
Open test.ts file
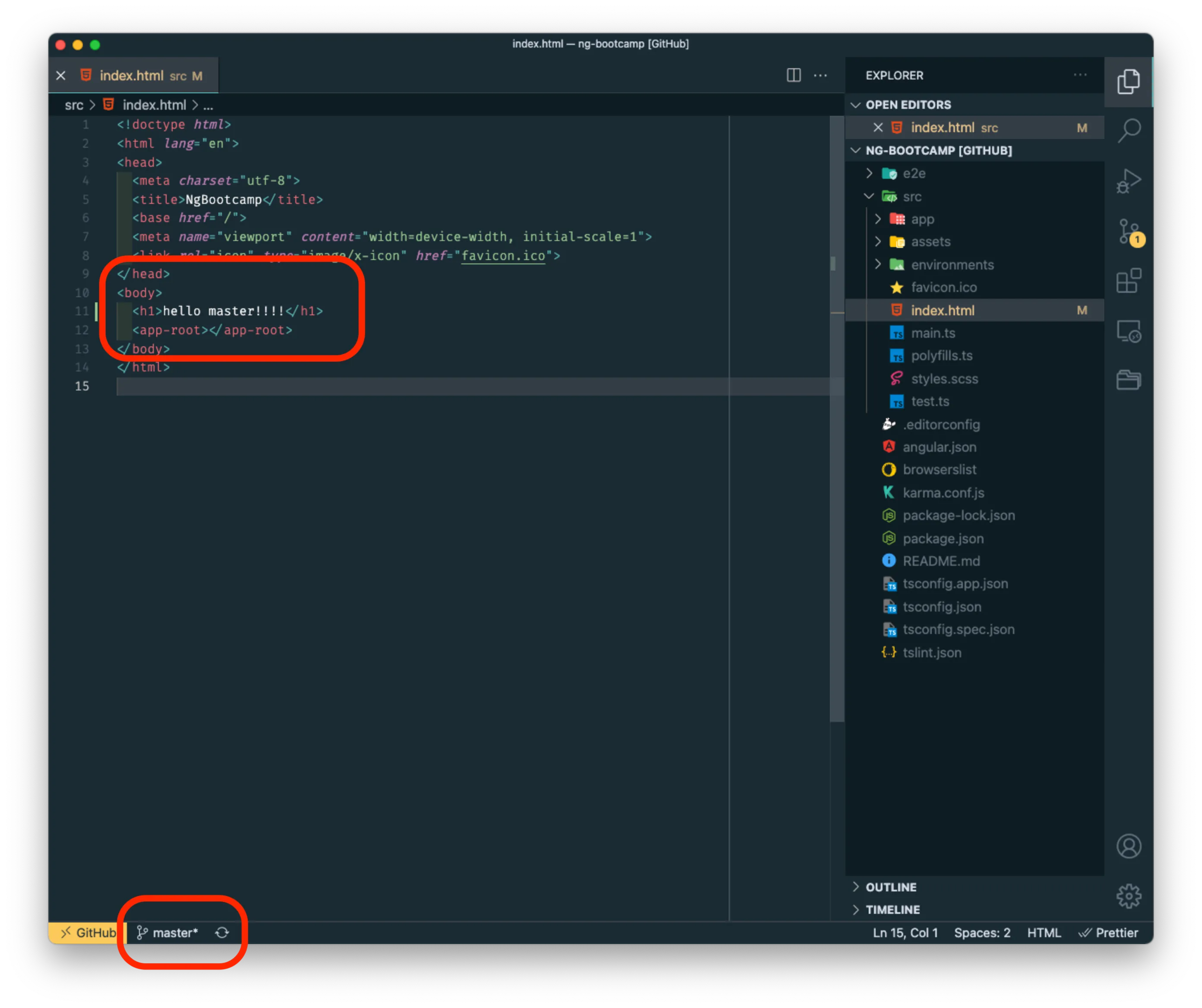click(974, 401)
